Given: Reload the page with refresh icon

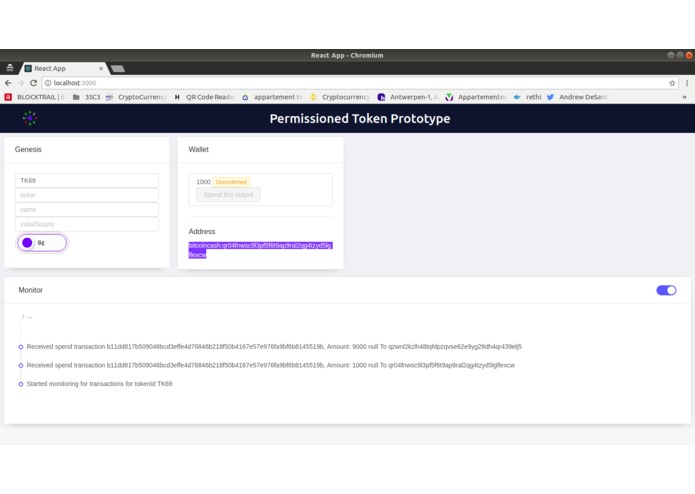Looking at the screenshot, I should point(33,83).
